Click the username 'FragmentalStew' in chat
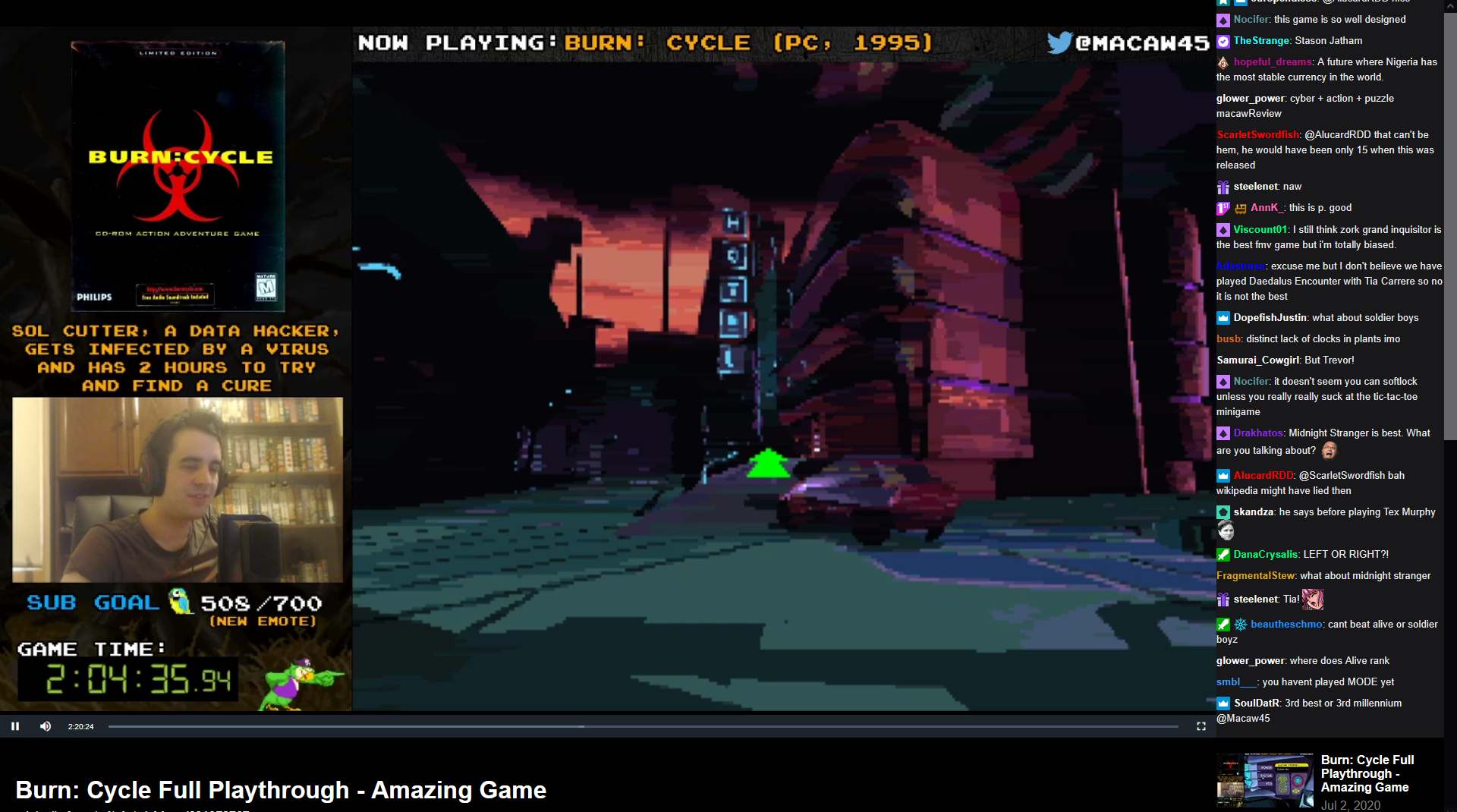The height and width of the screenshot is (812, 1457). [x=1255, y=576]
